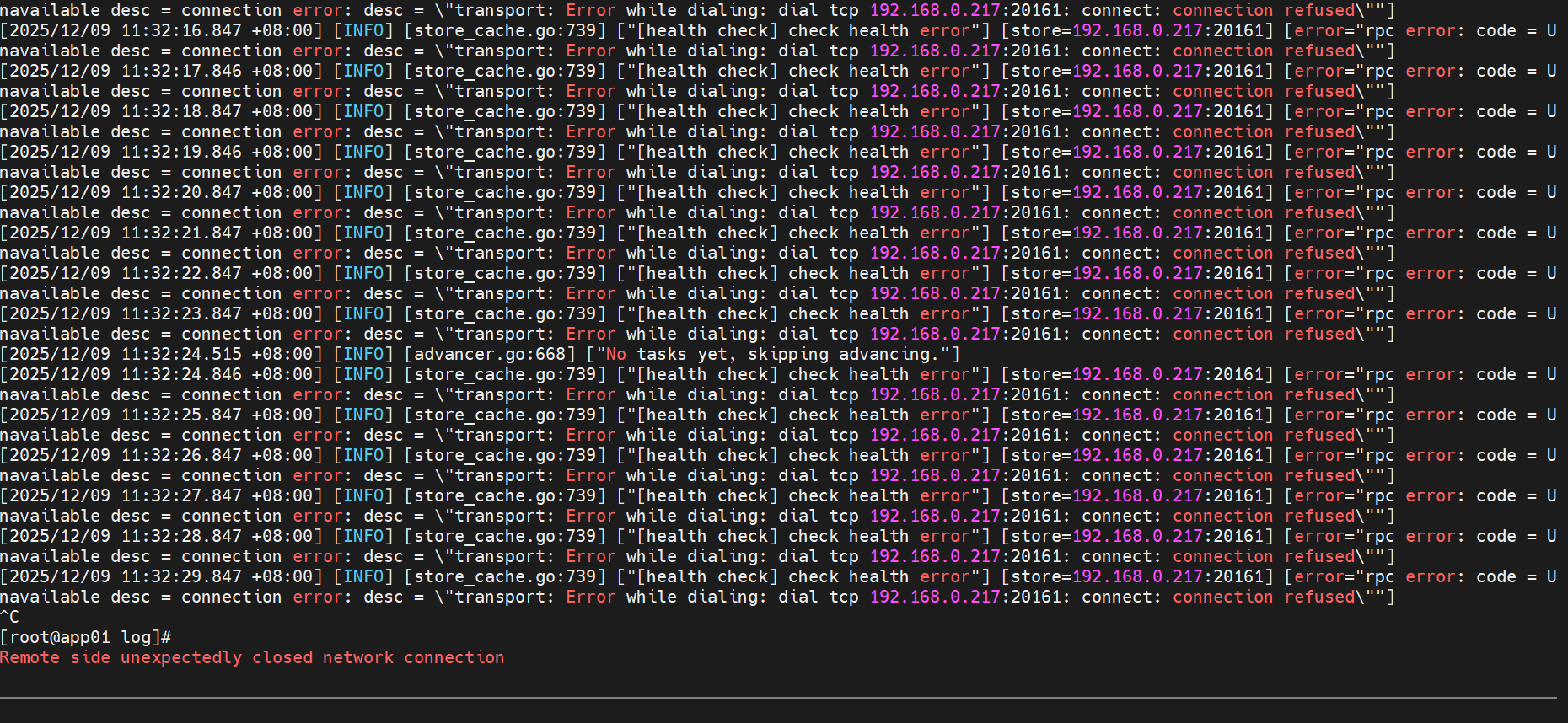
Task: Click the log timestamp 11:32:27.847
Action: [181, 496]
